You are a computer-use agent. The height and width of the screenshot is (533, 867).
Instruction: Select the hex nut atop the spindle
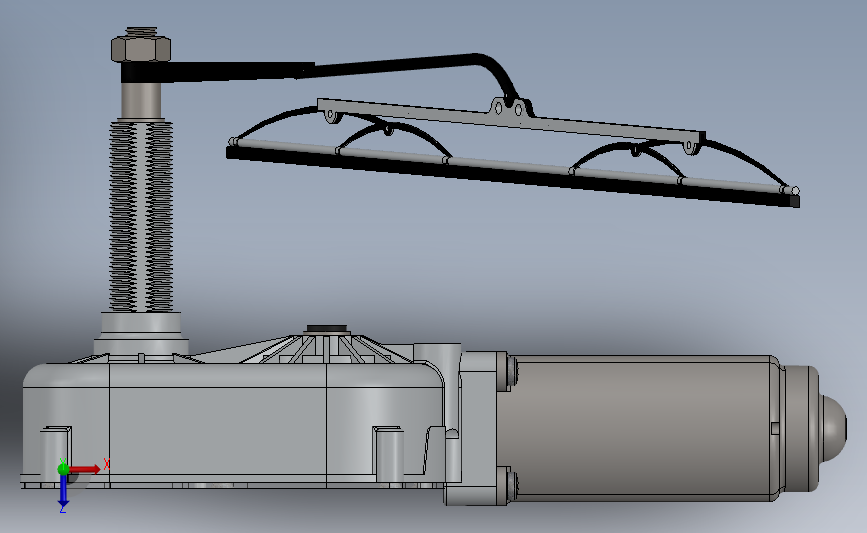pos(141,48)
